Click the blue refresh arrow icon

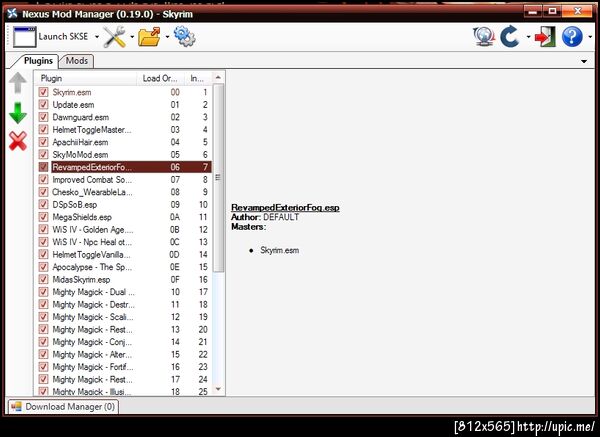pos(510,37)
